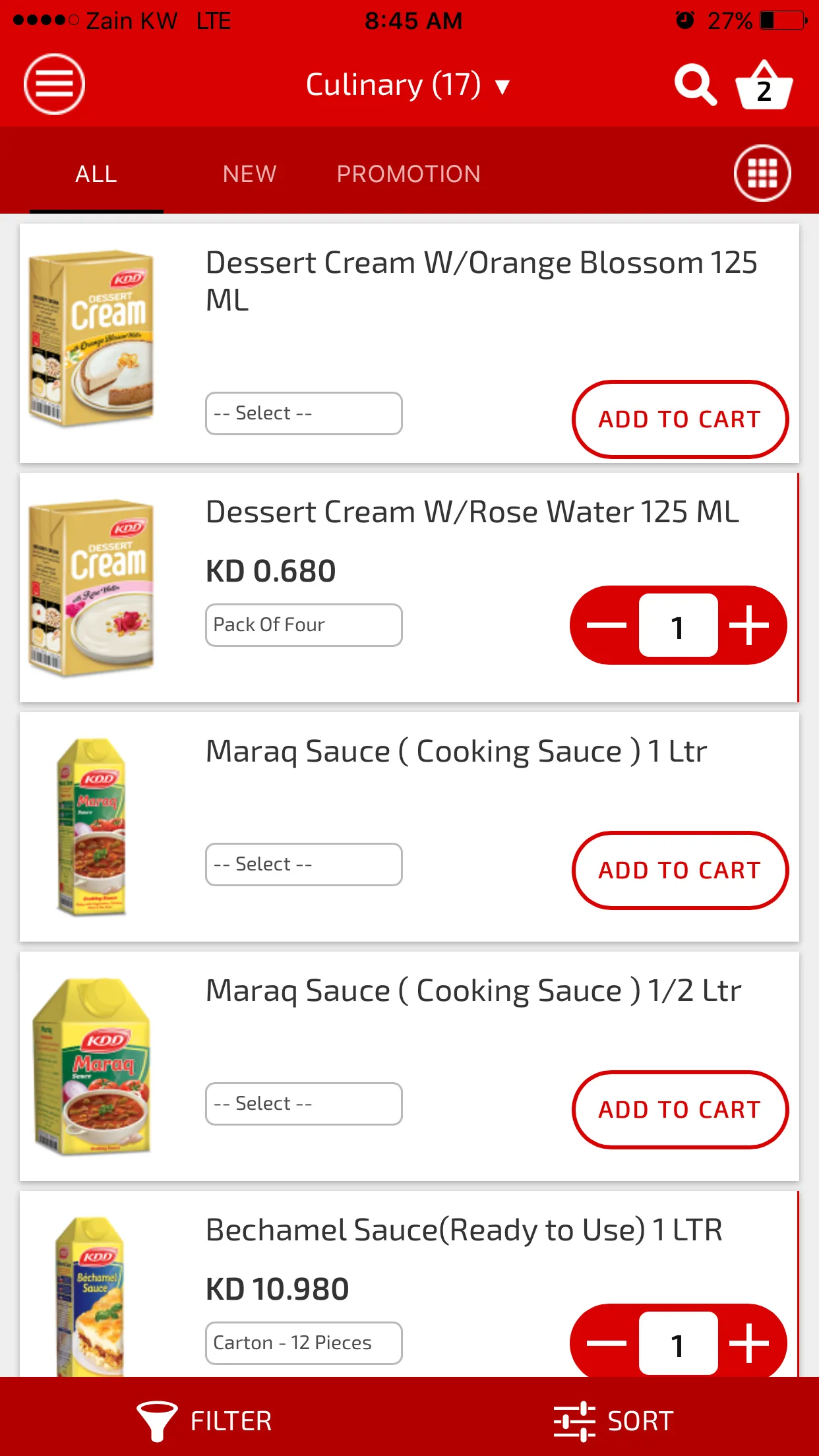Add Orange Blossom Dessert Cream to cart

(680, 419)
